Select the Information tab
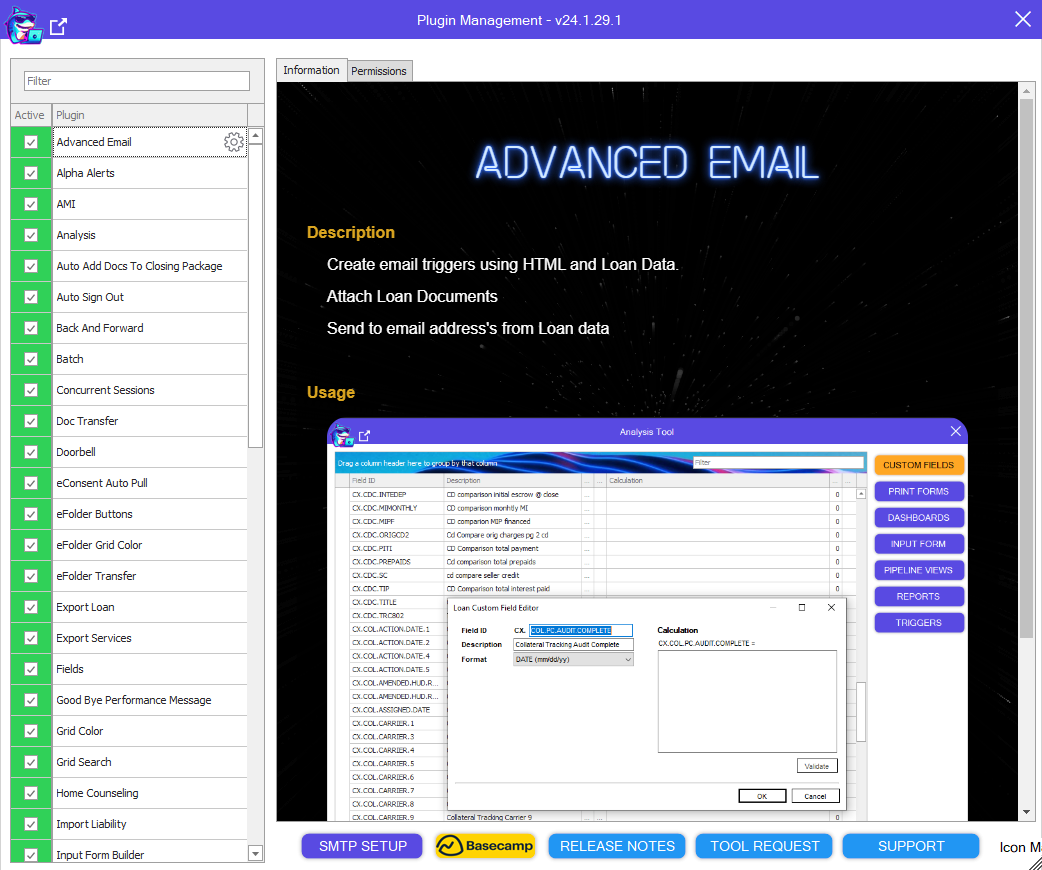This screenshot has height=870, width=1042. pos(311,70)
